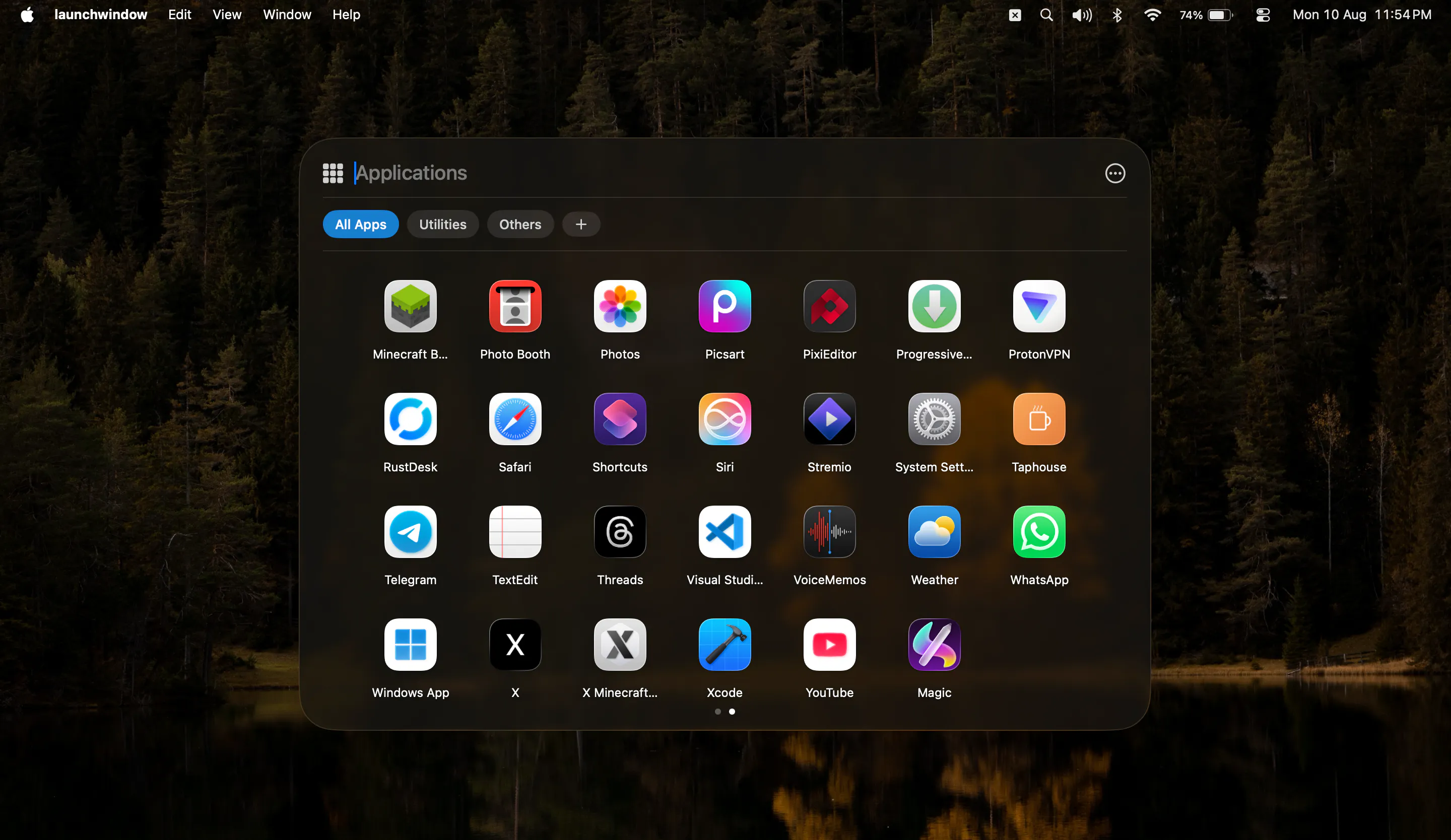Screen dimensions: 1451x840
Task: Open the sound volume menu
Action: pyautogui.click(x=1081, y=15)
